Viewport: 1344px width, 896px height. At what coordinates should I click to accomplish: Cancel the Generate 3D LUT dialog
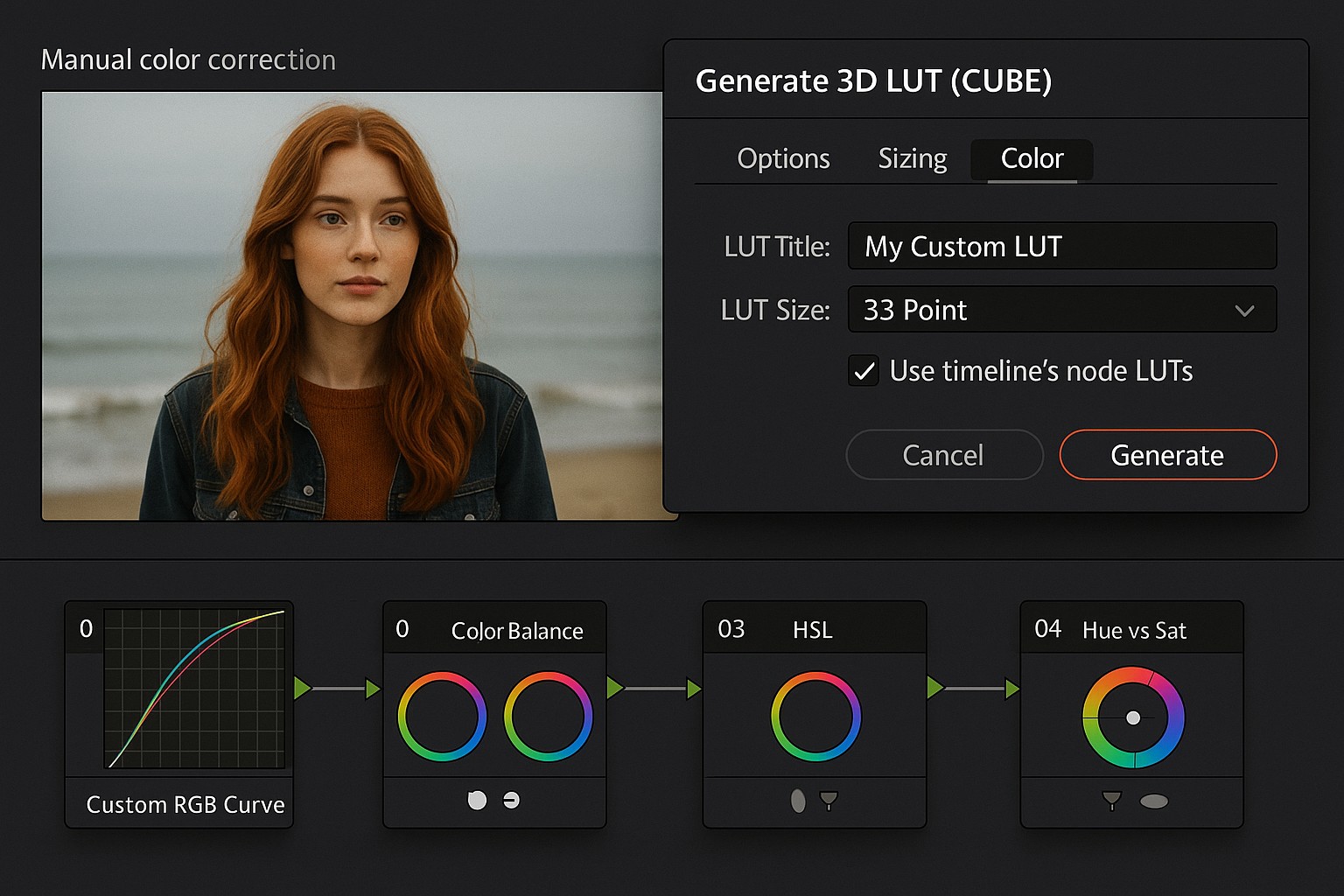[944, 455]
